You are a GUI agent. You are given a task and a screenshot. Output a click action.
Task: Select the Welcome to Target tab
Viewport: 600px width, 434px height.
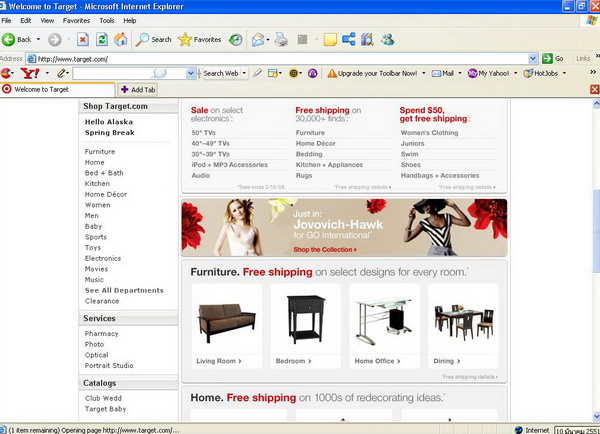point(57,89)
